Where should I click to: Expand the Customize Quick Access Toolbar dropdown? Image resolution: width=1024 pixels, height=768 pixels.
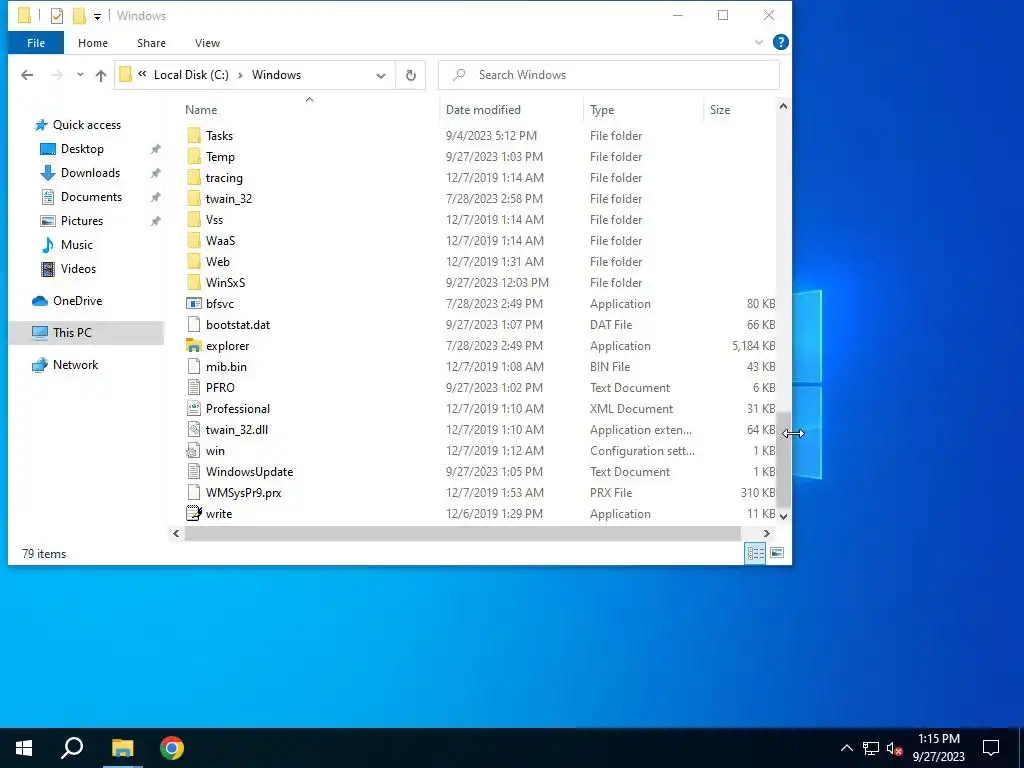(x=97, y=16)
